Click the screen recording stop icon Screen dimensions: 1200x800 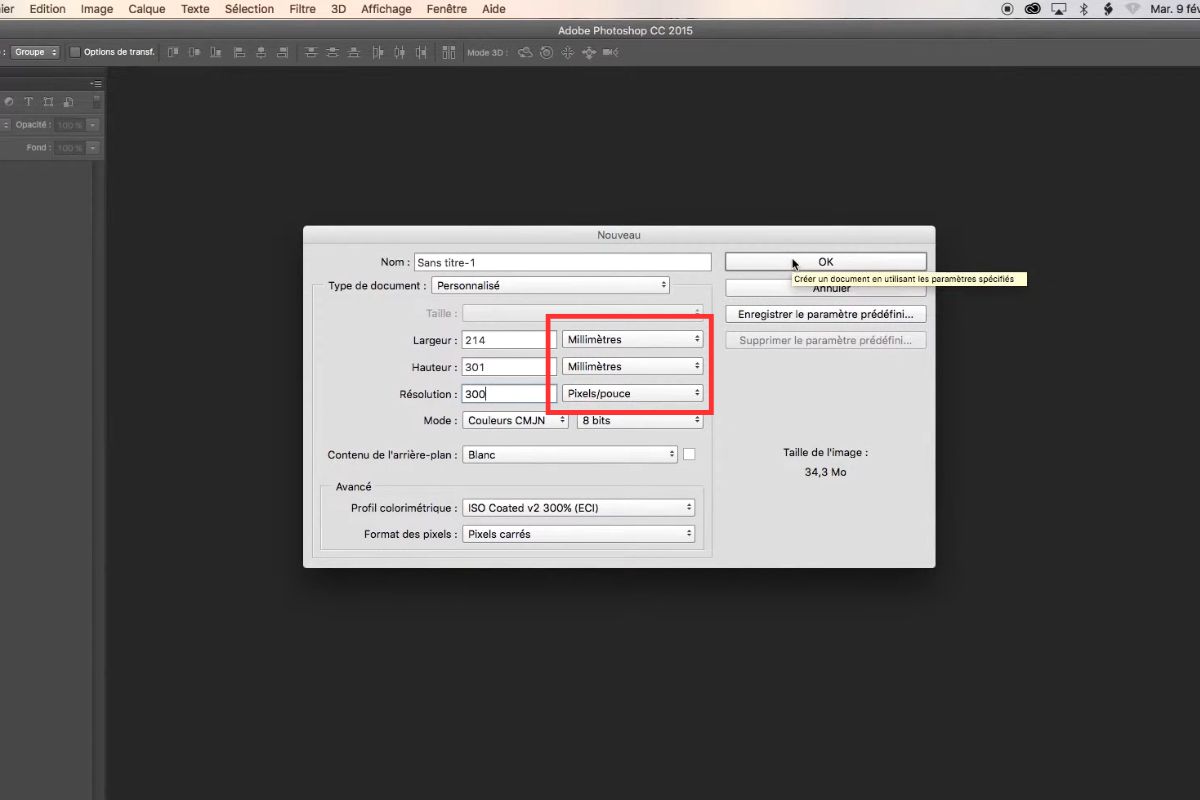click(x=1007, y=9)
